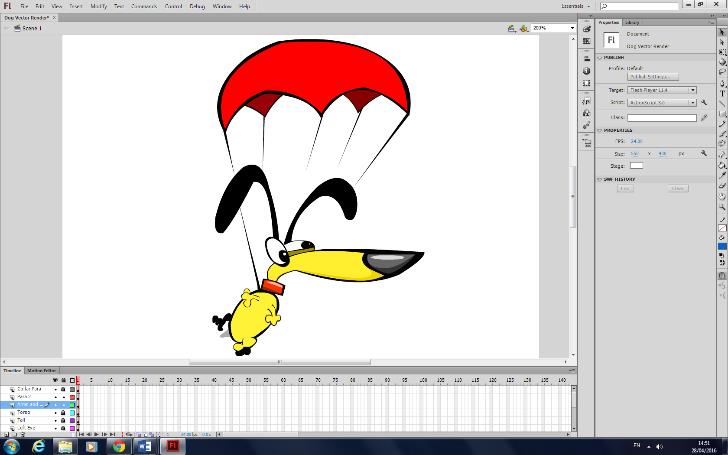Select the Subselection tool
The height and width of the screenshot is (455, 728).
pos(722,42)
